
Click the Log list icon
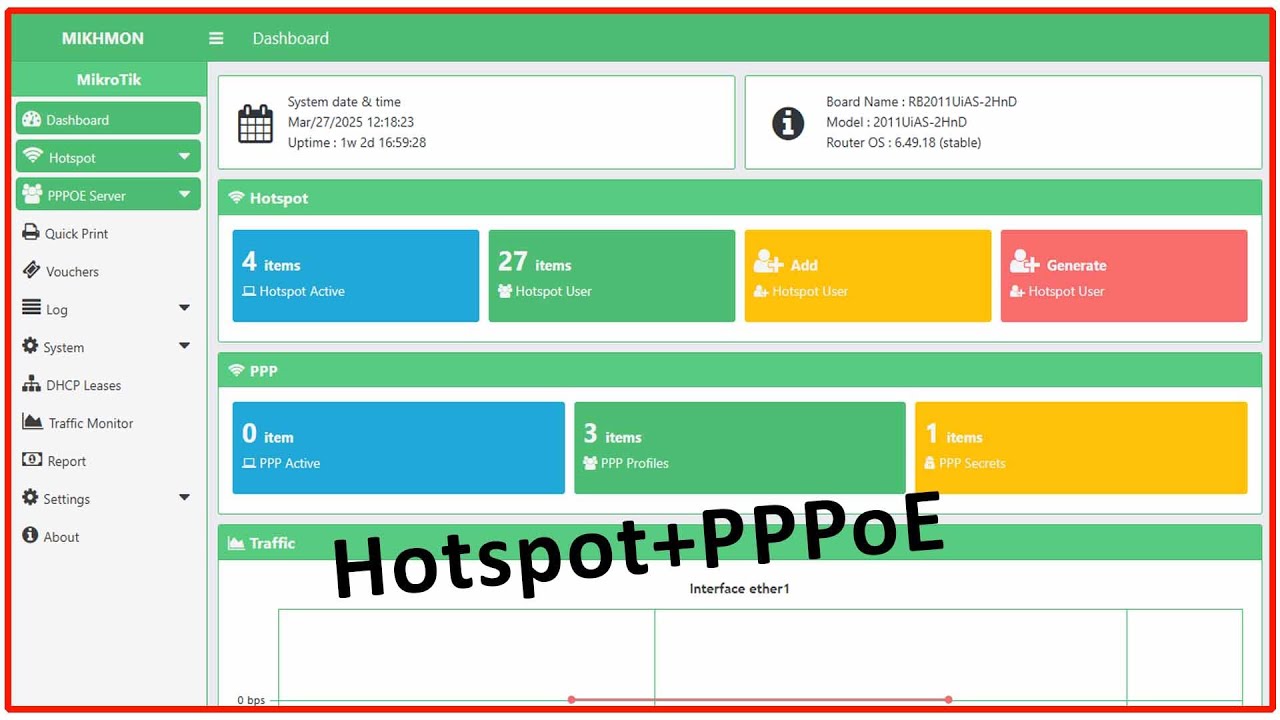[x=31, y=308]
